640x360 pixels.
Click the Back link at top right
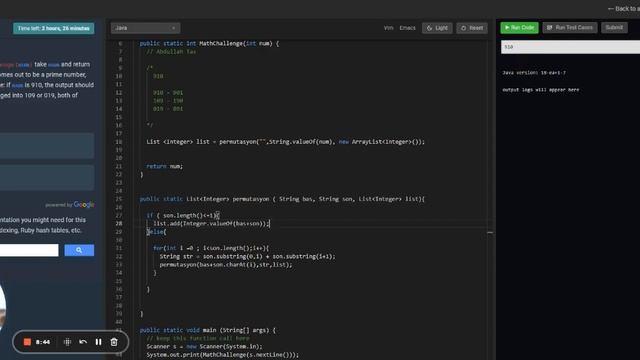624,9
